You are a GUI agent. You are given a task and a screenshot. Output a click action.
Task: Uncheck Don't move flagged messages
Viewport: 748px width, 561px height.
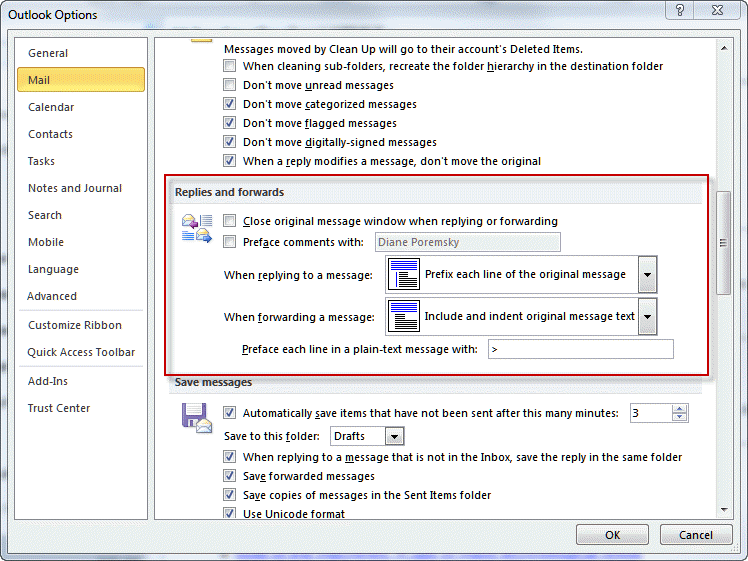229,123
